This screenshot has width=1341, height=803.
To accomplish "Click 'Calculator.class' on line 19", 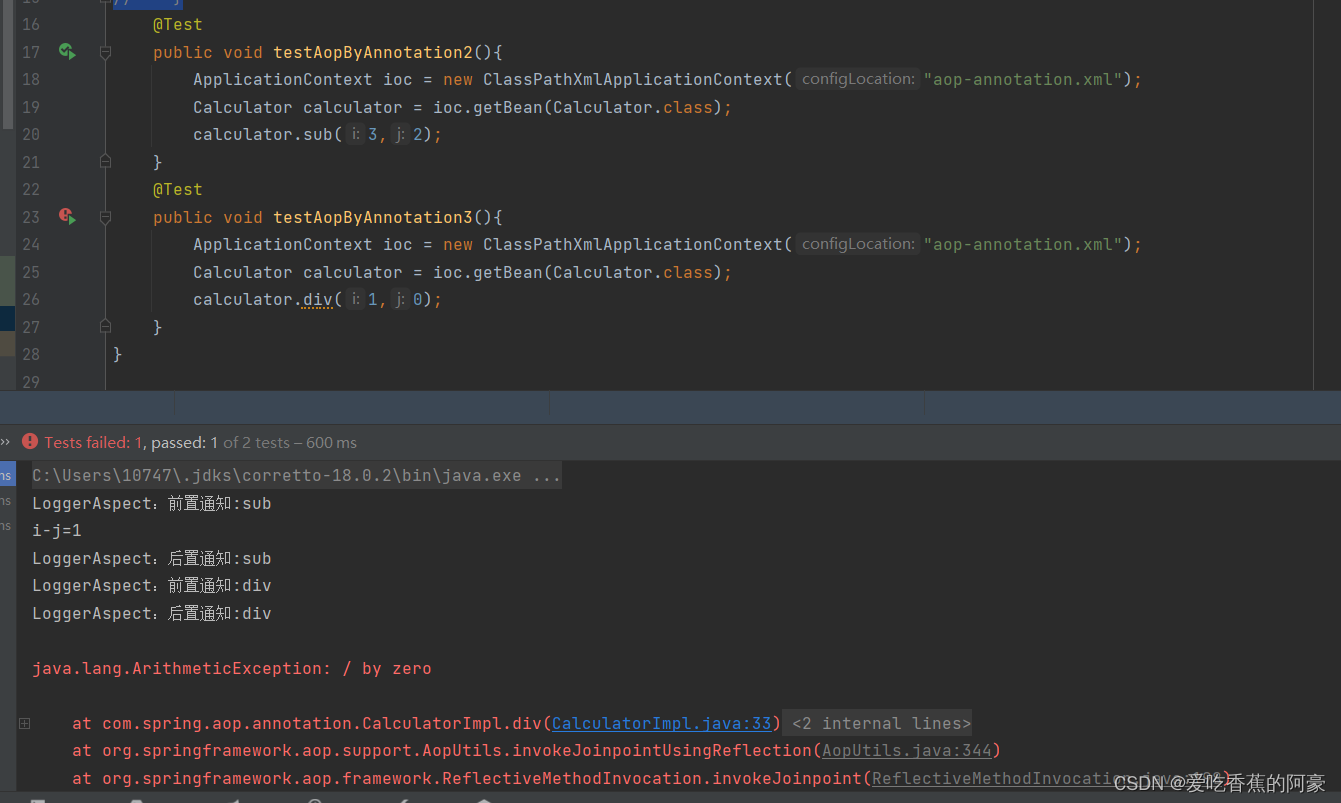I will pyautogui.click(x=632, y=107).
